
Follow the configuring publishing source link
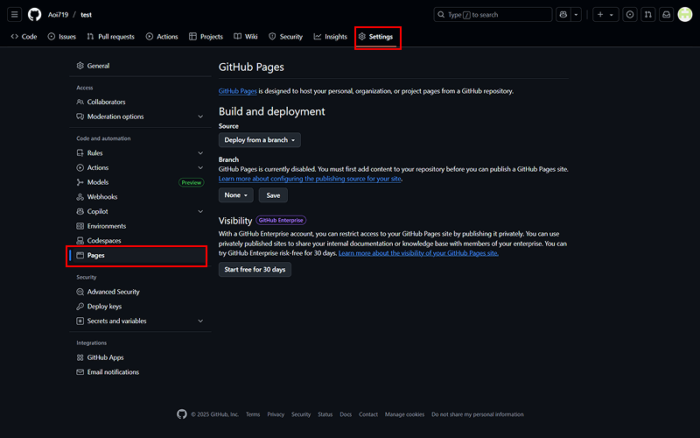(x=310, y=179)
